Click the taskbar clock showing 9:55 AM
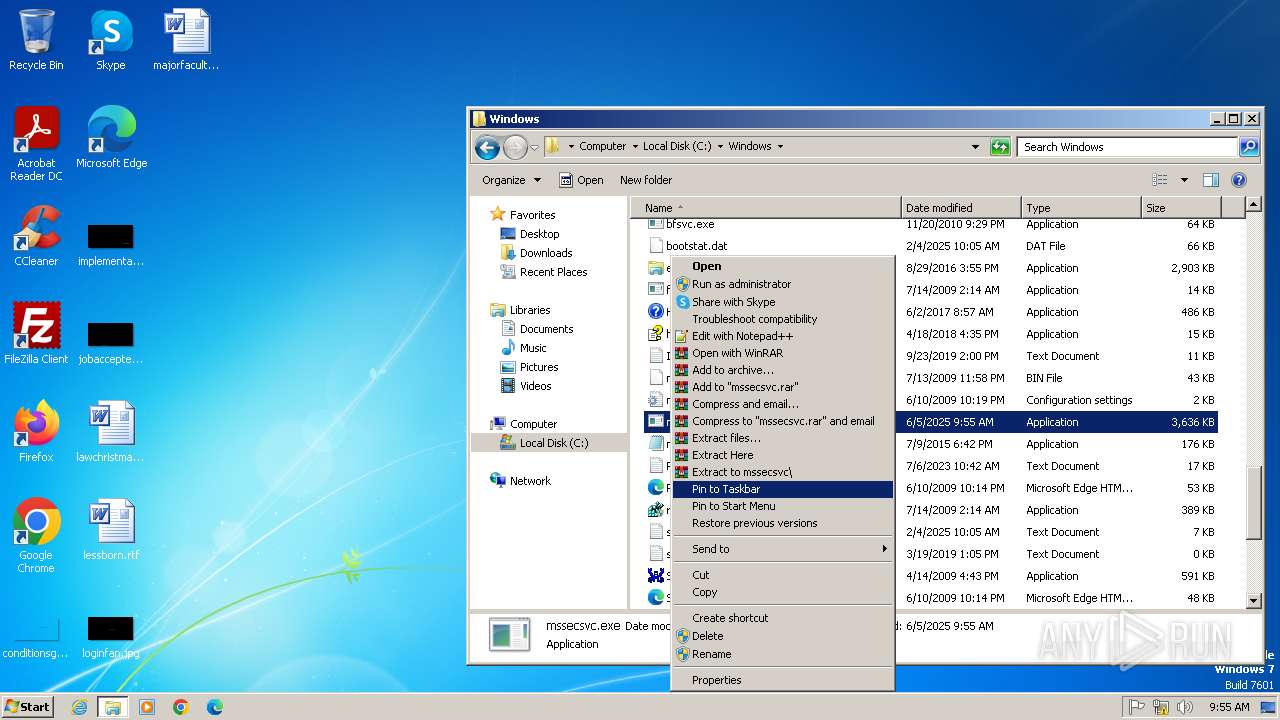Viewport: 1280px width, 720px height. point(1229,707)
